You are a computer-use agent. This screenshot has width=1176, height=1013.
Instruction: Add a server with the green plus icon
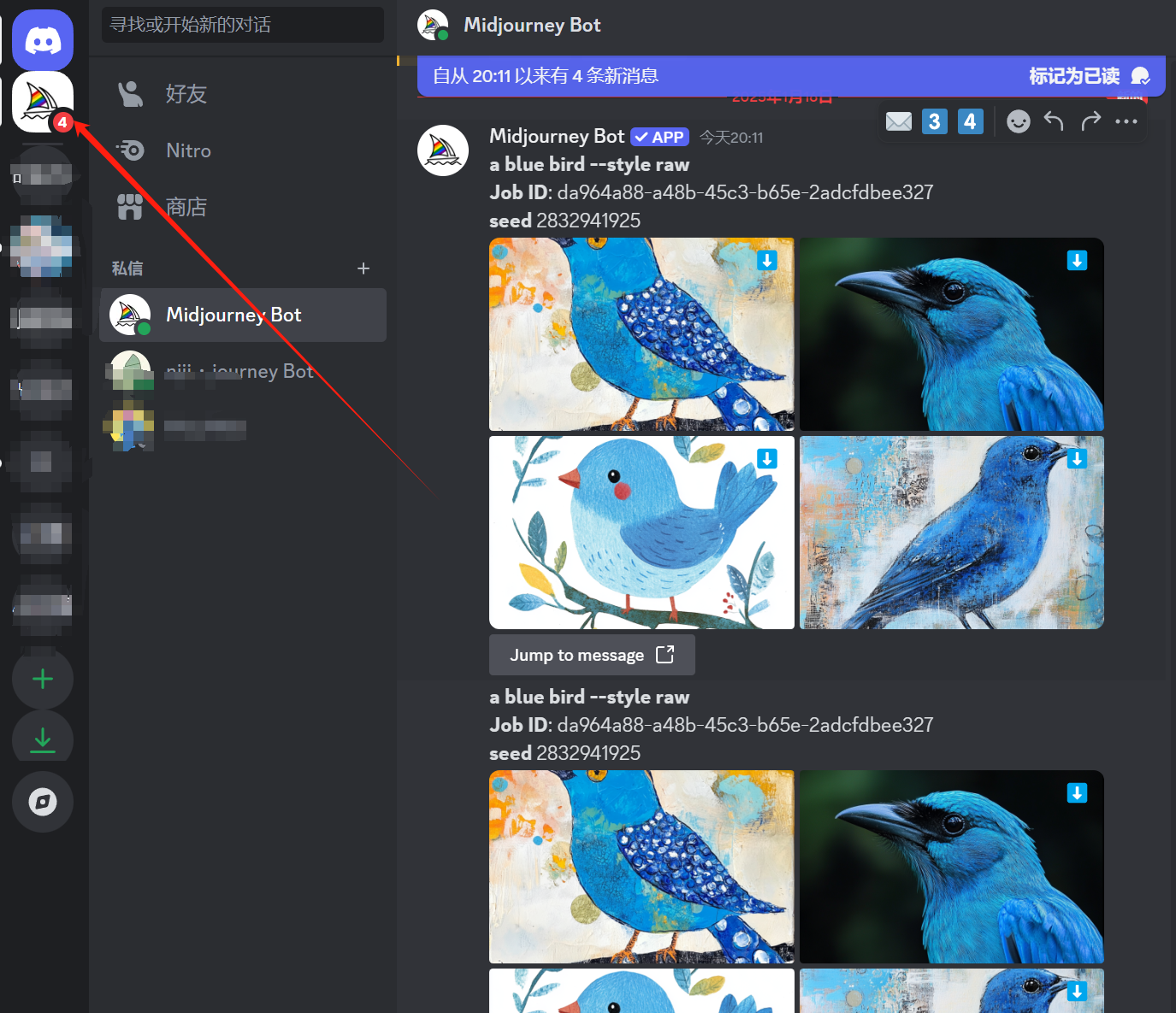[x=43, y=679]
